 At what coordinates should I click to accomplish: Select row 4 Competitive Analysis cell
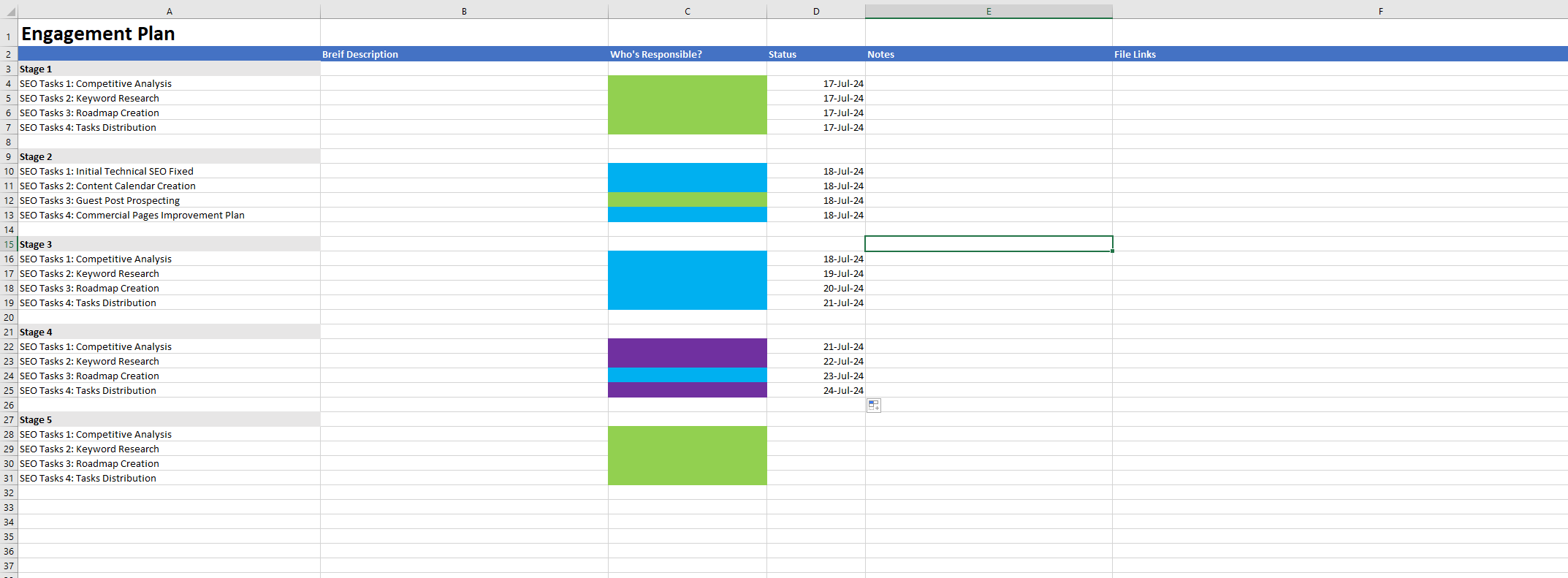(x=170, y=83)
